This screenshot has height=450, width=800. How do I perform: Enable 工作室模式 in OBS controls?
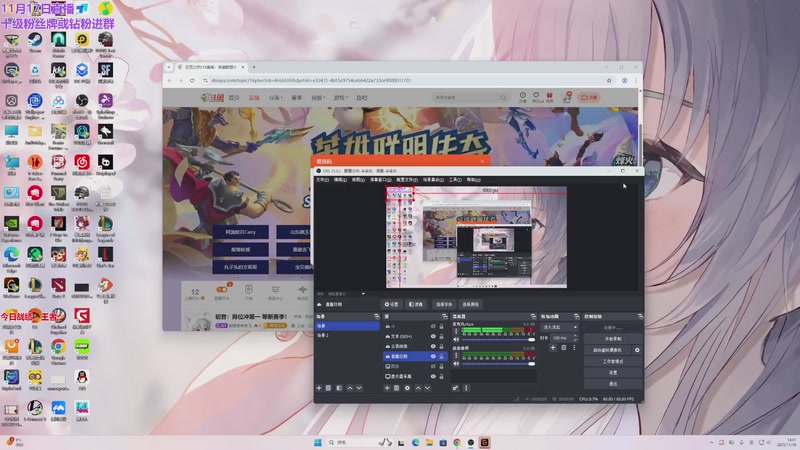(613, 362)
